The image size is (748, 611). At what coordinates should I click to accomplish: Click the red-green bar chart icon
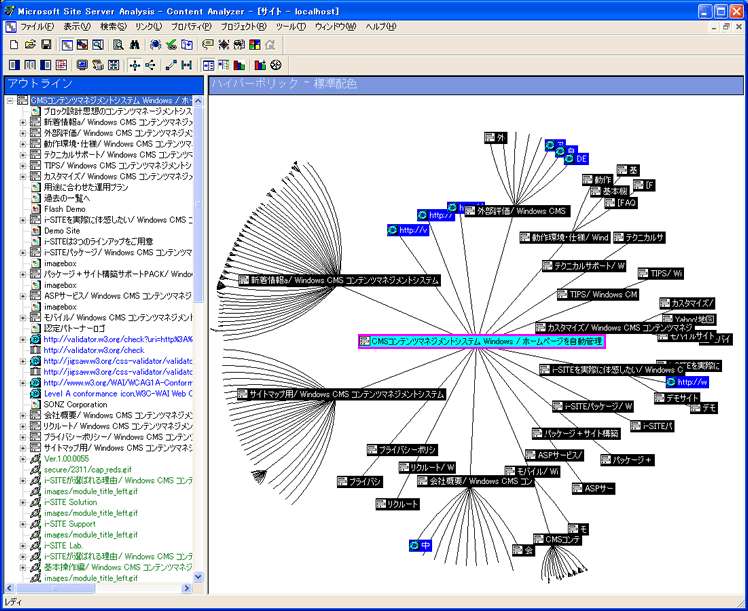pyautogui.click(x=239, y=65)
